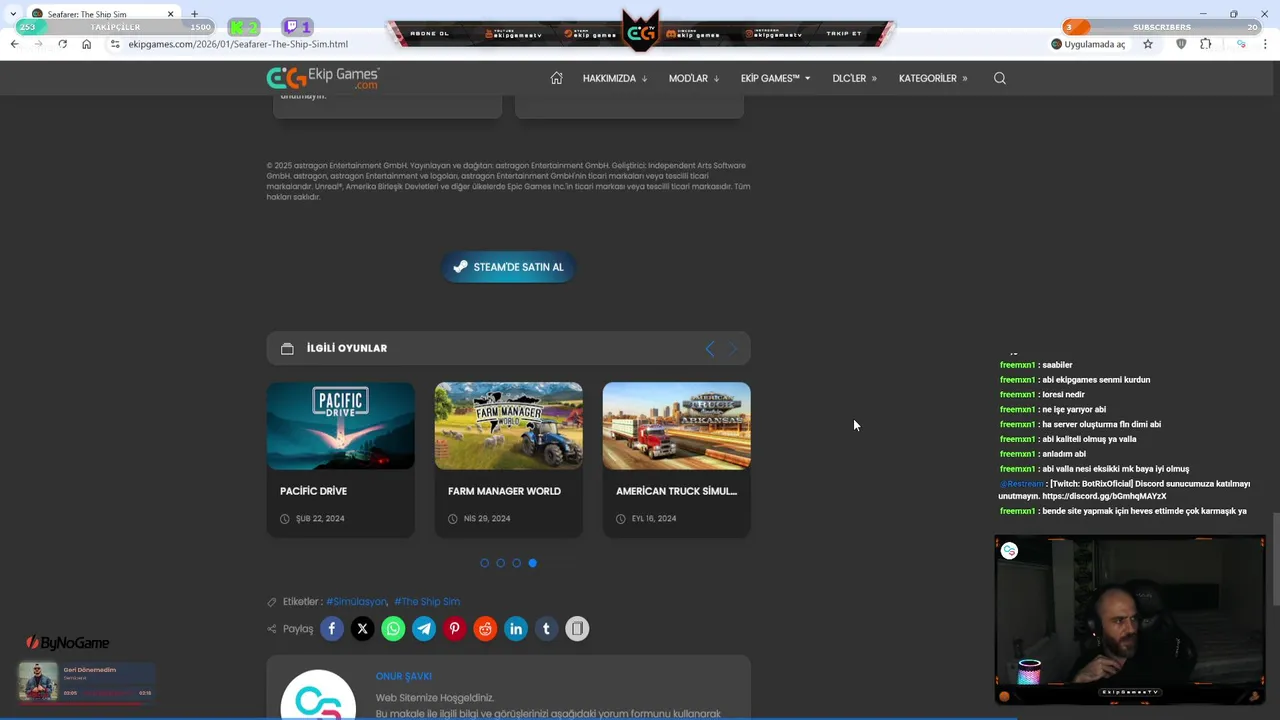Show previous related games with left arrow
The image size is (1280, 720).
click(710, 348)
